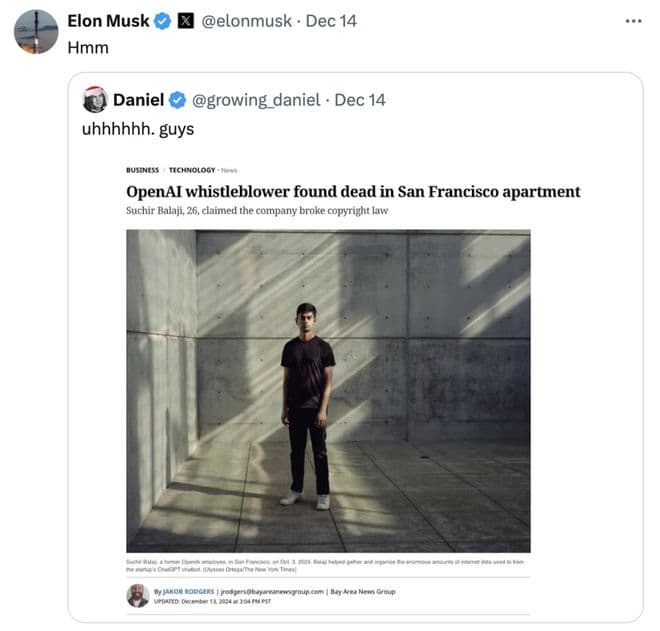Image resolution: width=660 pixels, height=631 pixels.
Task: Click Daniel's Santa hat profile avatar
Action: [95, 99]
